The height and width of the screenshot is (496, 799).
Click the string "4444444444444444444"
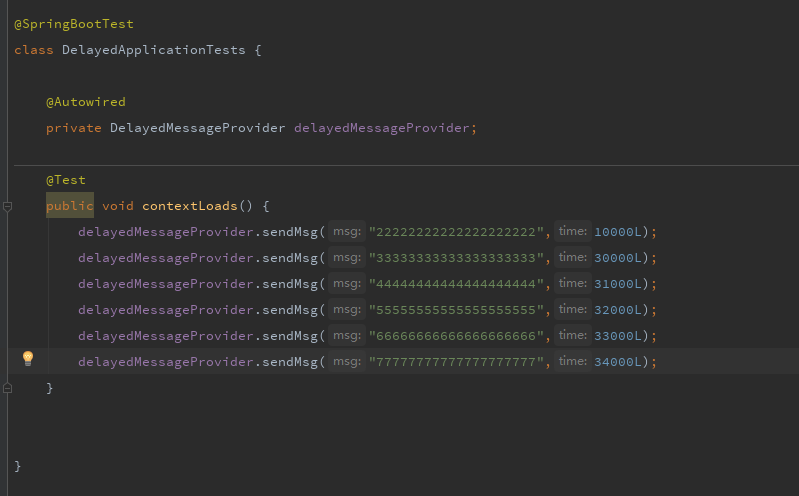pyautogui.click(x=456, y=284)
